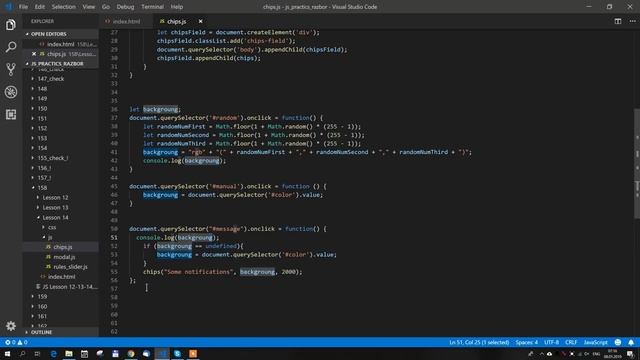Open the Windows Action Center icon
Viewport: 640px width, 360px height.
click(631, 353)
